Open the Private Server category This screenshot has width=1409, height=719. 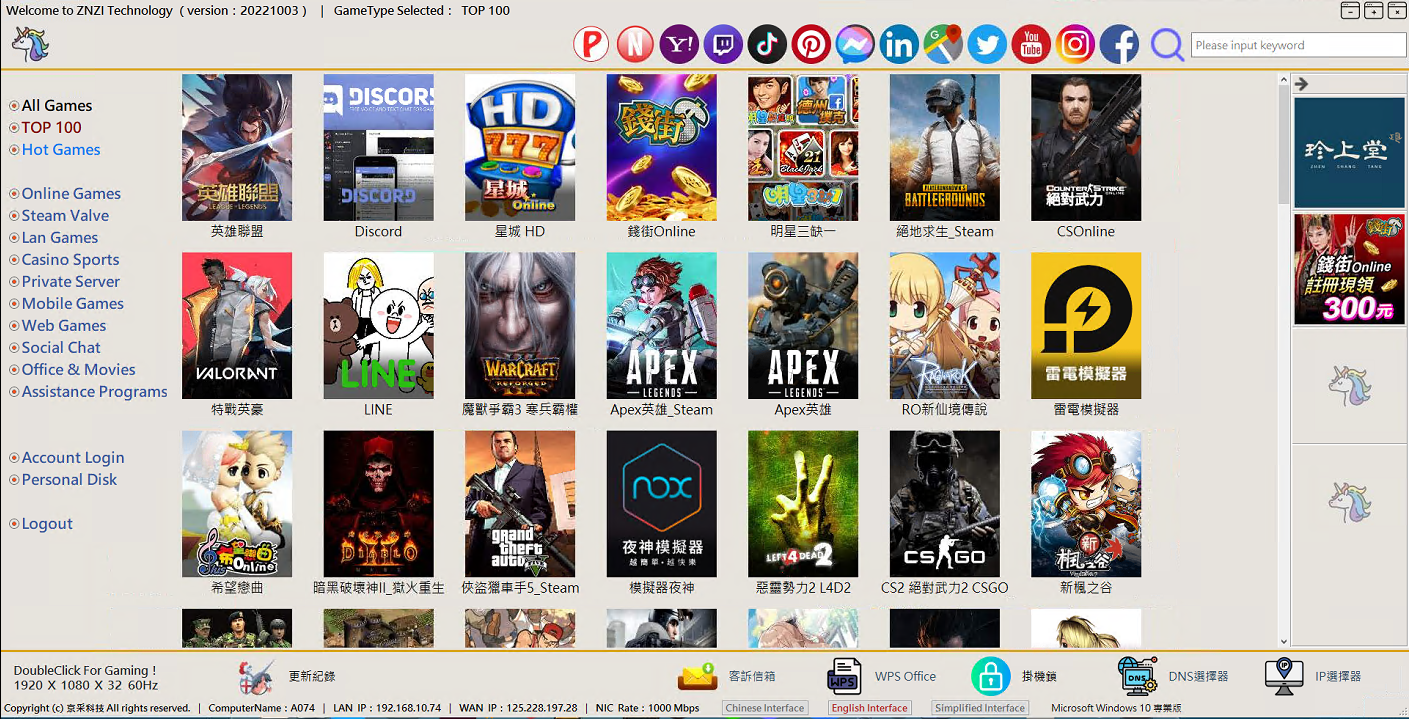pos(71,281)
